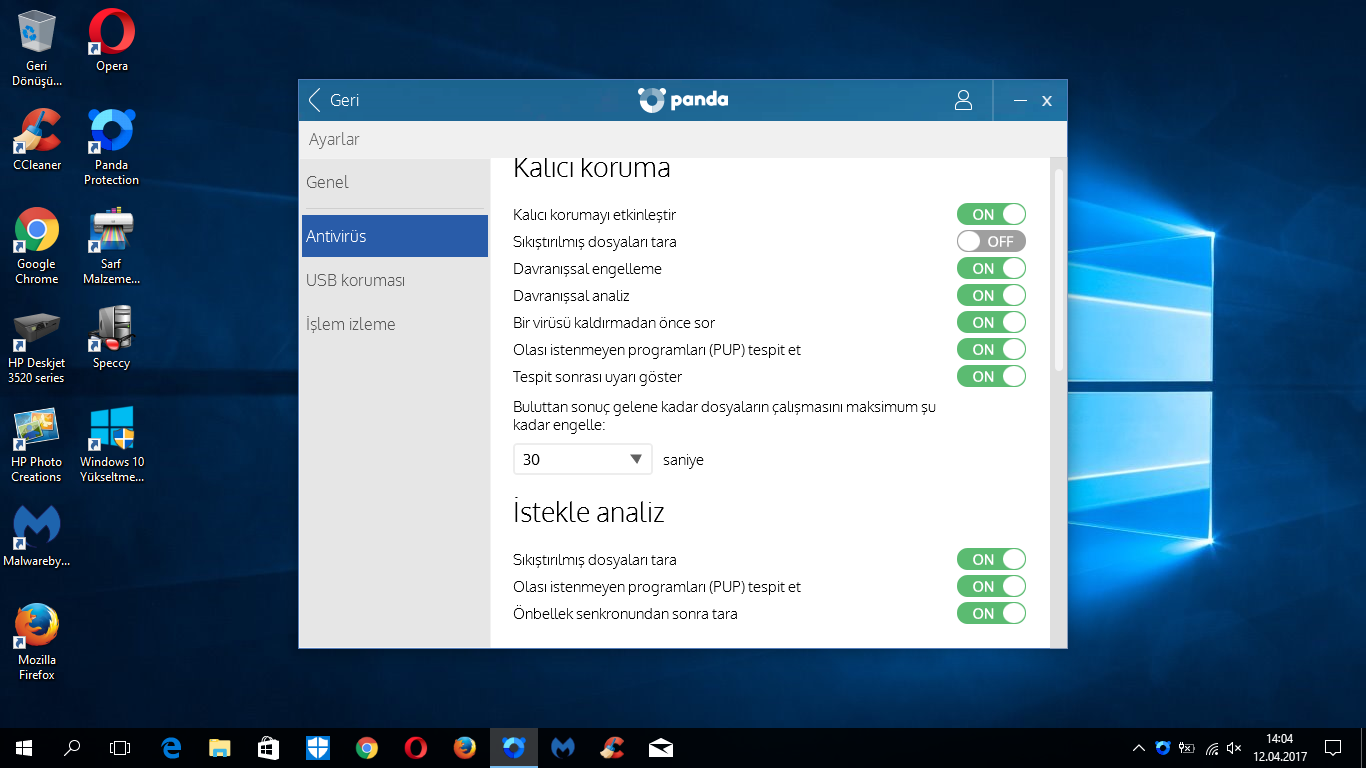
Task: Toggle PUP tespit et under Kalıcı koruma
Action: pos(991,349)
